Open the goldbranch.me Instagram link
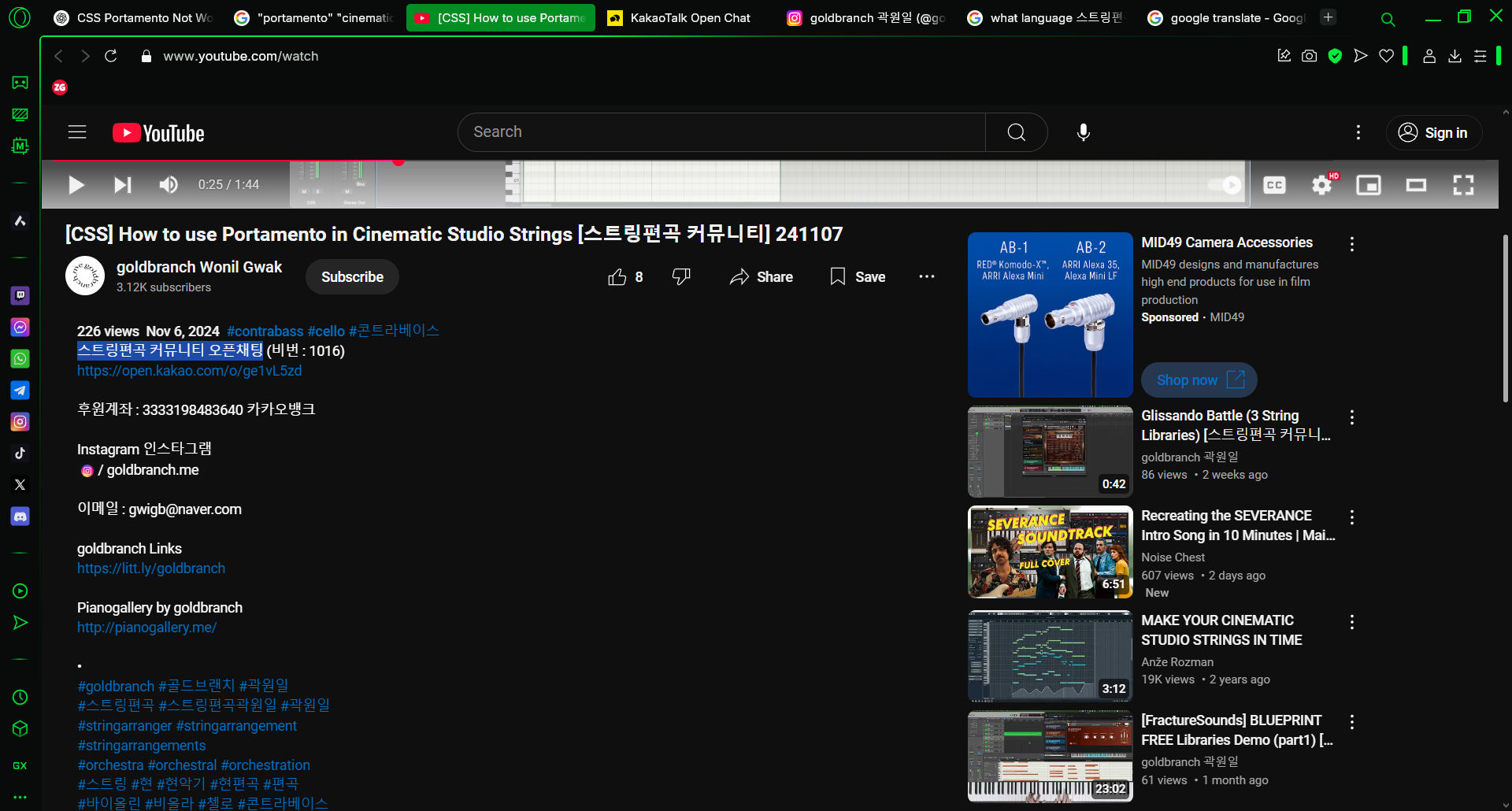This screenshot has height=811, width=1512. point(140,470)
